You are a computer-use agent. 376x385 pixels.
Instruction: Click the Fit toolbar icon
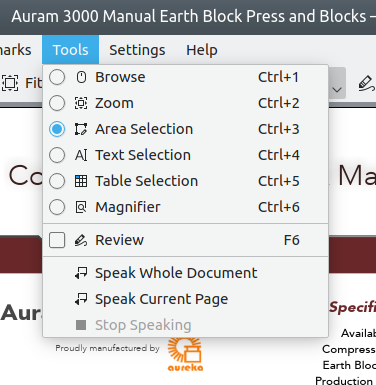click(x=10, y=83)
